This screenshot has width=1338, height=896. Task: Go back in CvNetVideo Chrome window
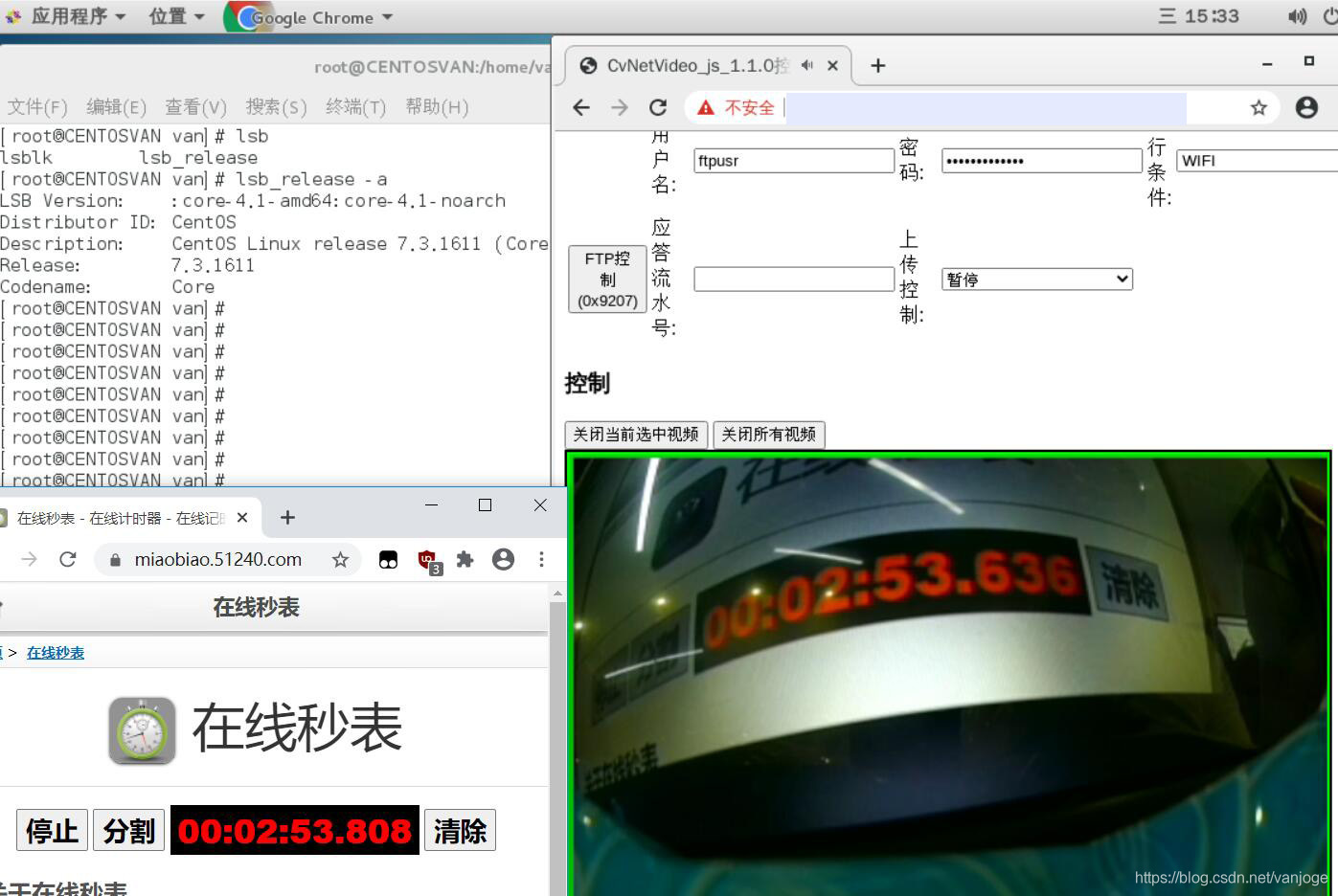(581, 107)
